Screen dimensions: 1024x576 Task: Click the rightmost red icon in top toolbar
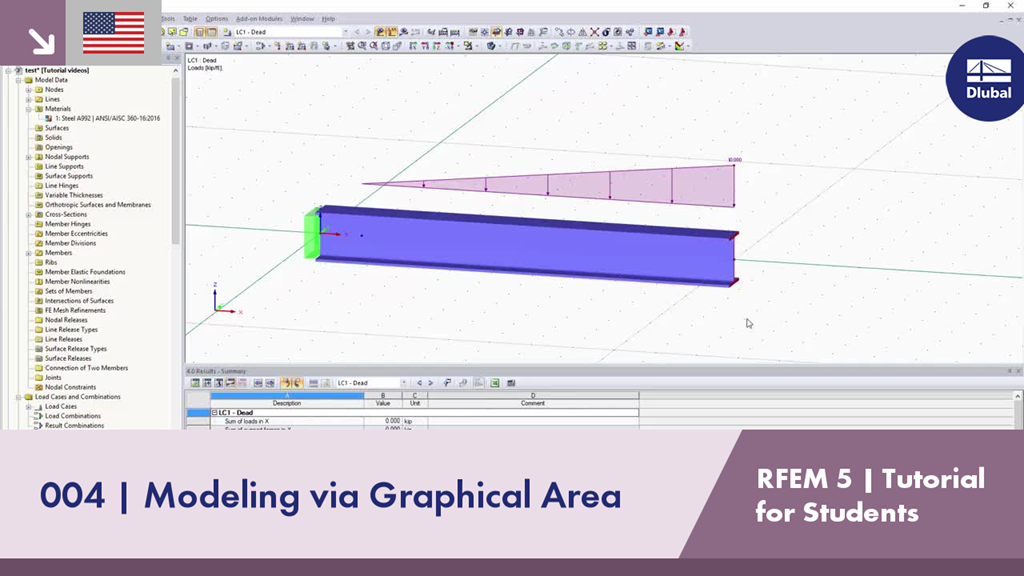point(682,32)
